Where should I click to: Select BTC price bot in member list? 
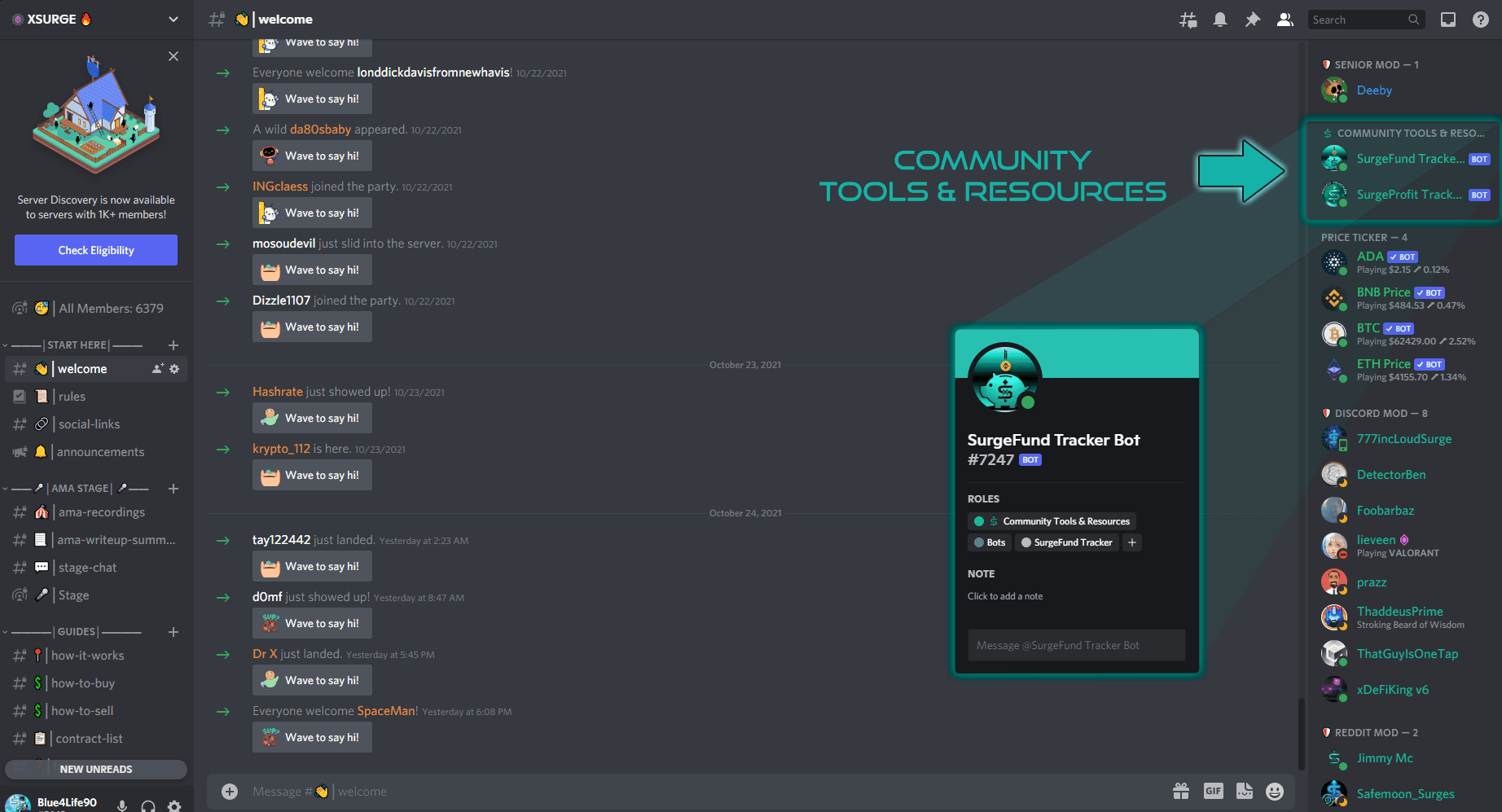(1403, 334)
